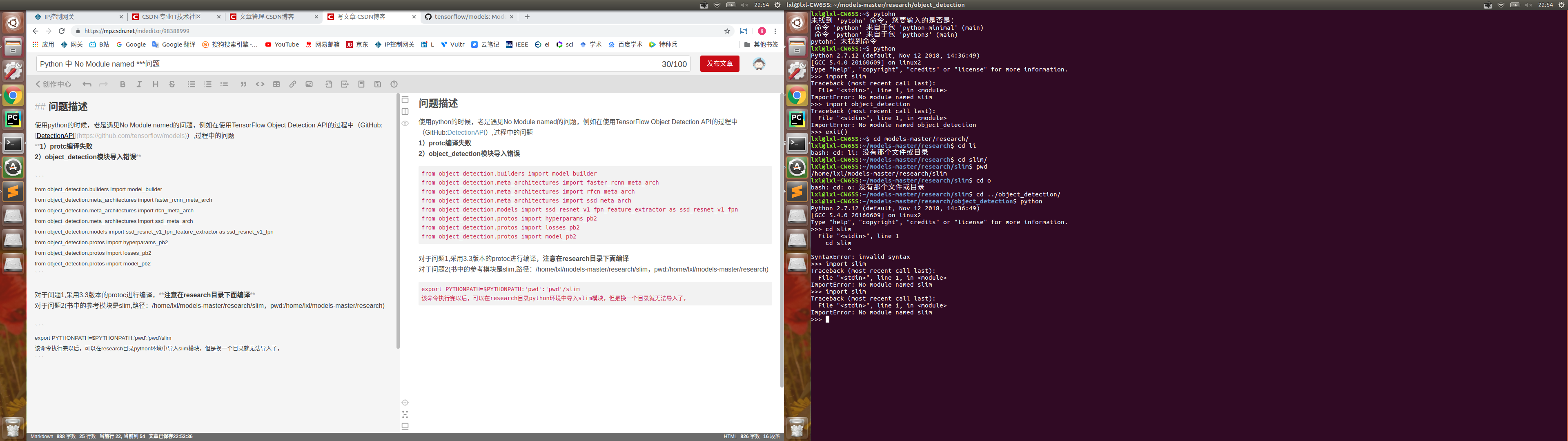Click the red 发布文章 button
Viewport: 1568px width, 441px height.
coord(719,64)
